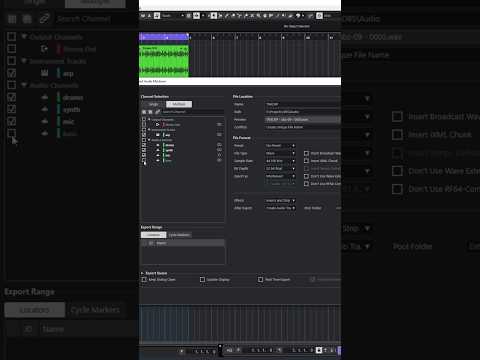Enable Don't Use Wave Extensible Format in center dialog

[x=306, y=176]
